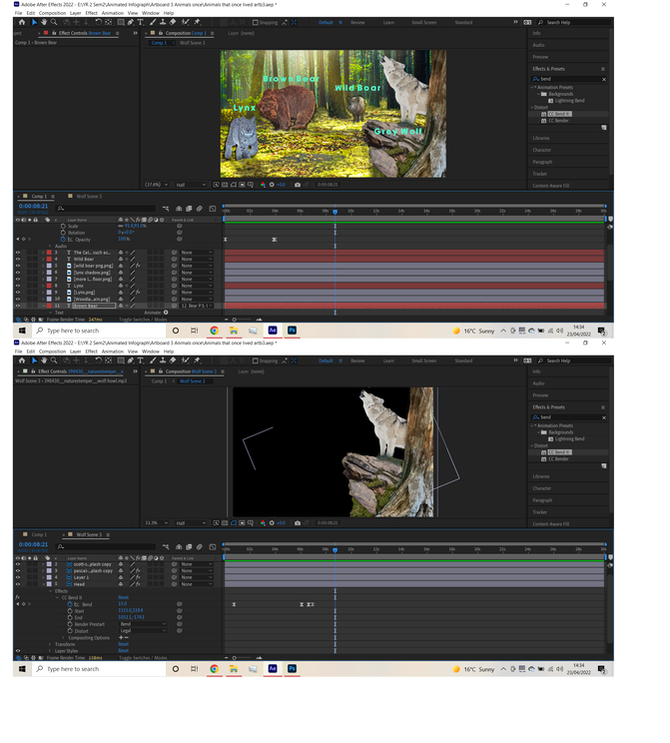The width and height of the screenshot is (670, 743).
Task: Choose the Zoom tool in top window toolbar
Action: coord(54,22)
